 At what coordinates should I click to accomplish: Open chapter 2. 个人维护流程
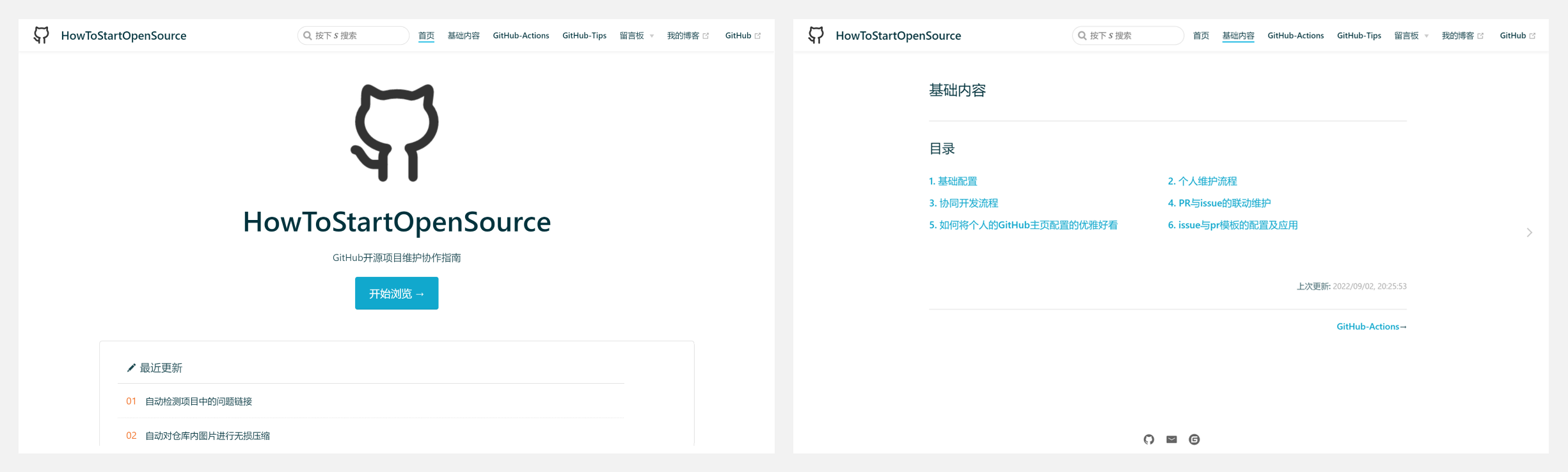pyautogui.click(x=1202, y=181)
